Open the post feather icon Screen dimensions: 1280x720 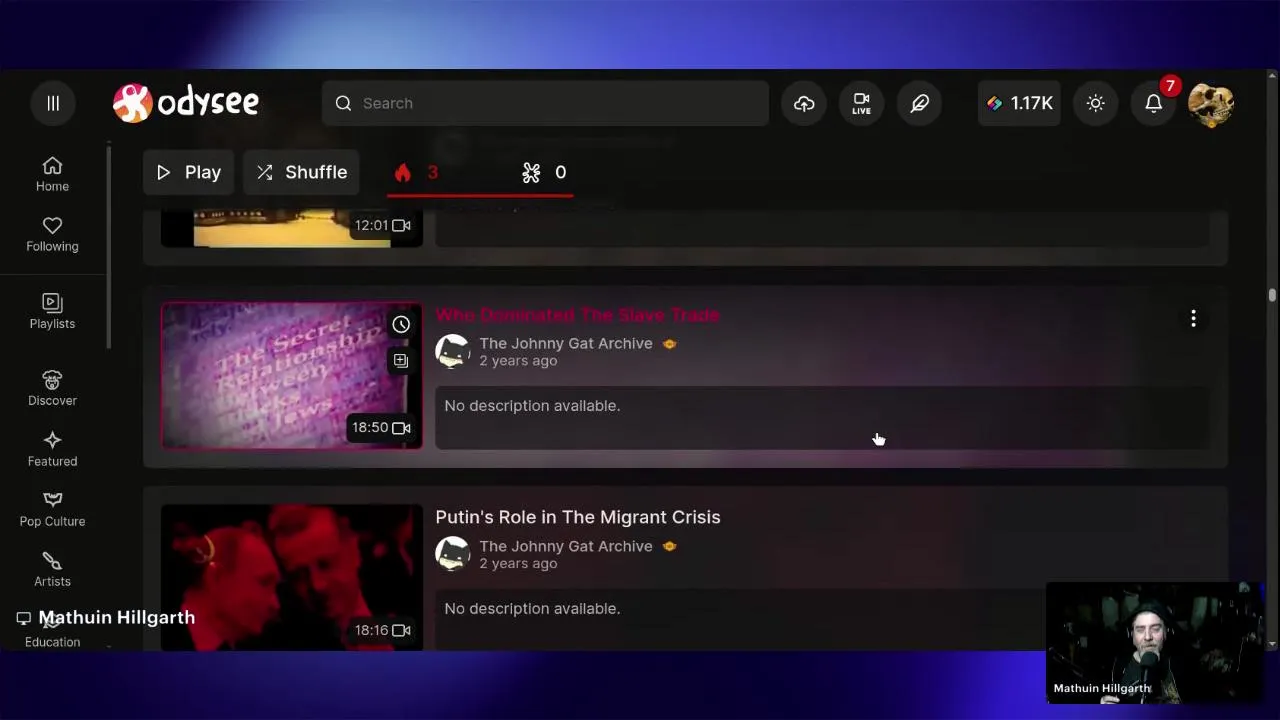pyautogui.click(x=919, y=103)
